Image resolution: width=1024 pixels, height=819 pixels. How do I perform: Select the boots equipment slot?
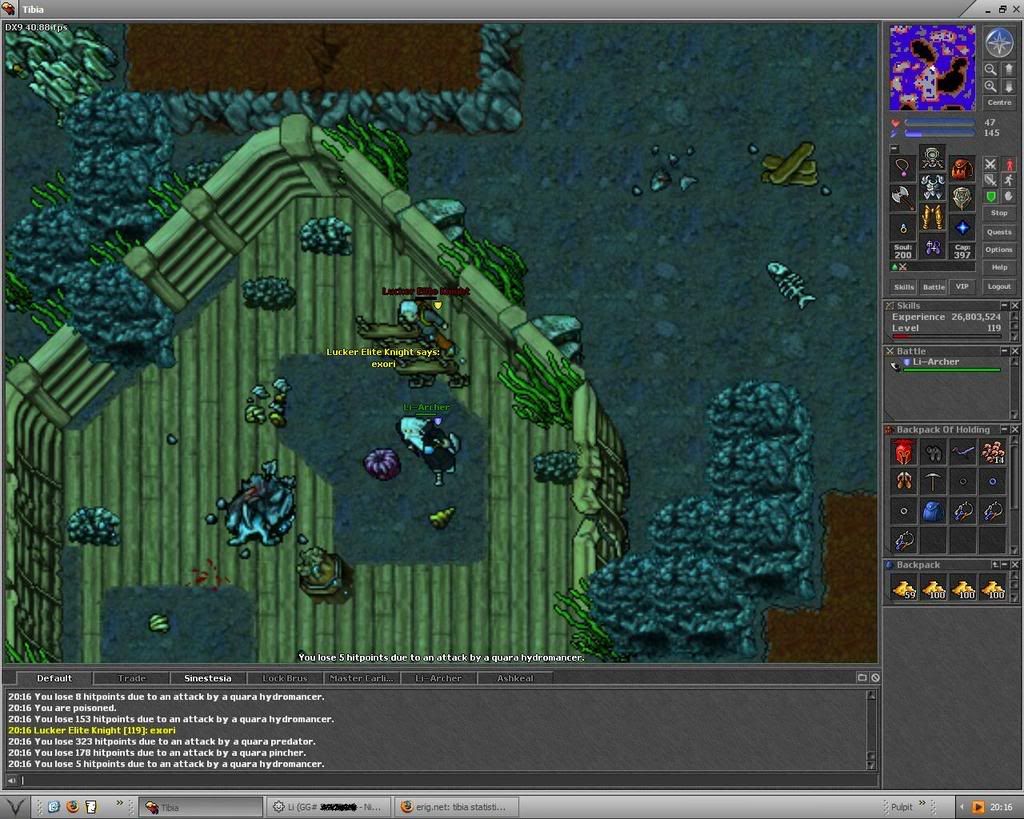[933, 248]
